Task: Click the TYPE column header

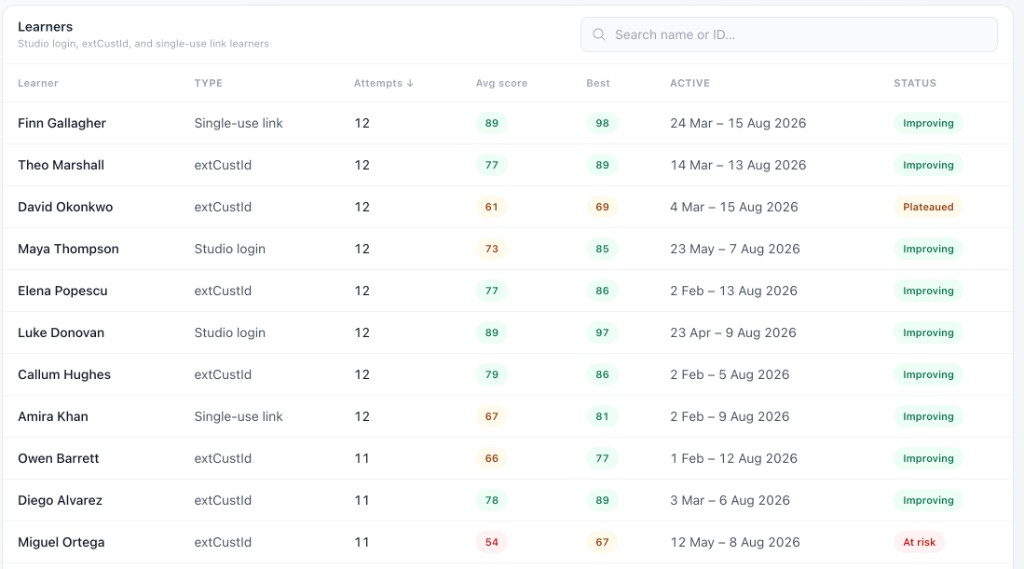Action: click(208, 83)
